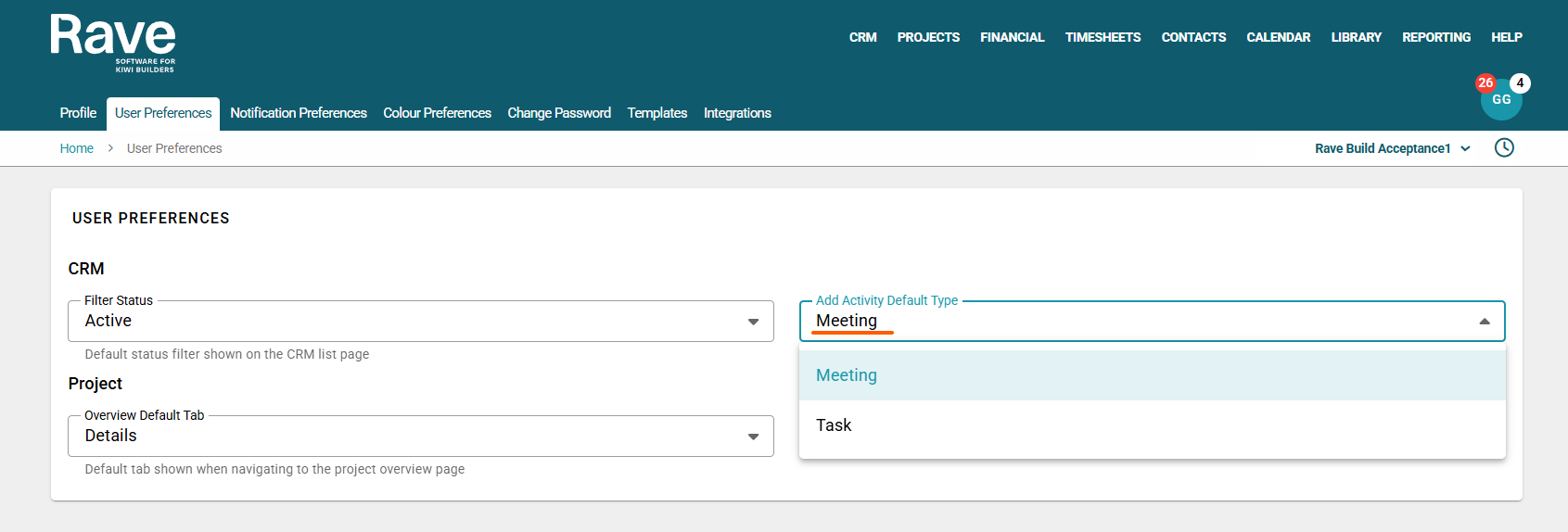
Task: Open the Integrations tab
Action: point(737,113)
